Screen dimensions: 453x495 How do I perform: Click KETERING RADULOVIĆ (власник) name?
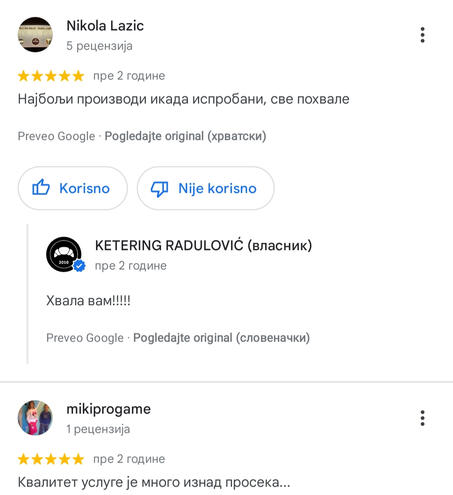coord(203,245)
